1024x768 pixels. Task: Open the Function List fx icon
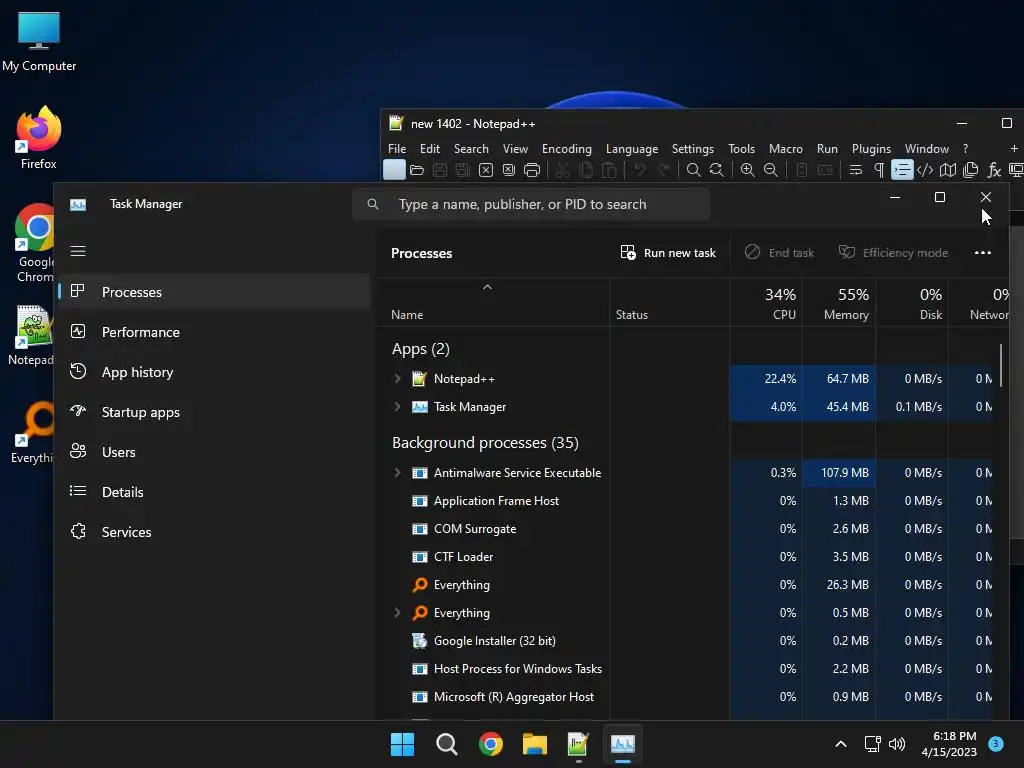coord(994,170)
